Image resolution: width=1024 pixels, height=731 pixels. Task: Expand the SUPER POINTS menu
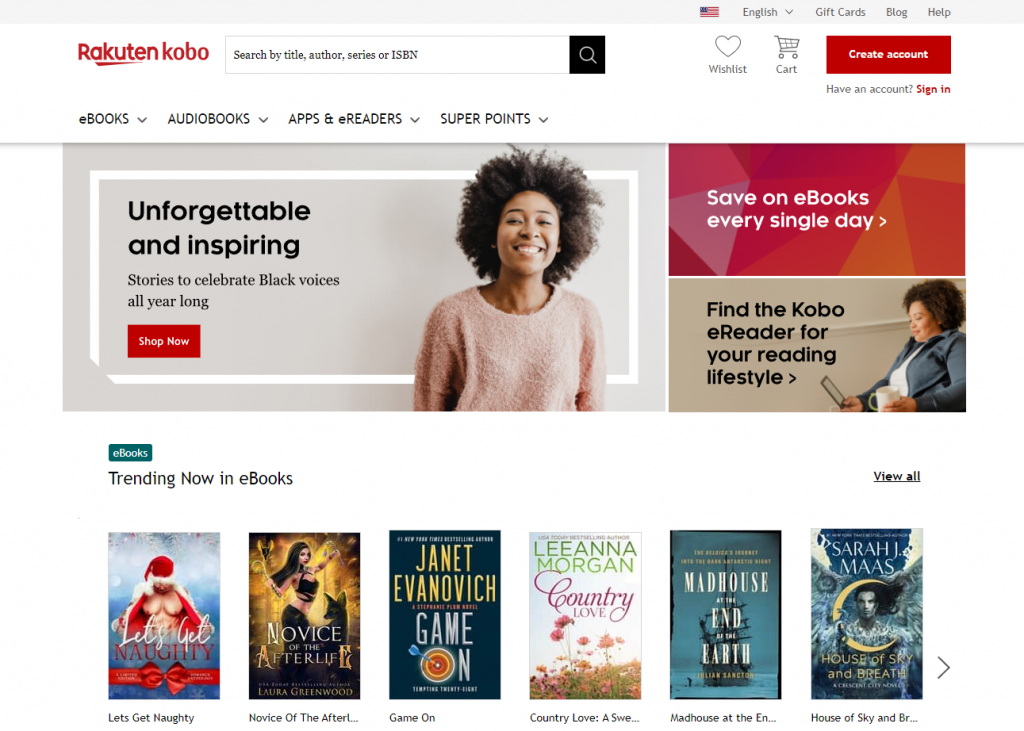[x=494, y=119]
